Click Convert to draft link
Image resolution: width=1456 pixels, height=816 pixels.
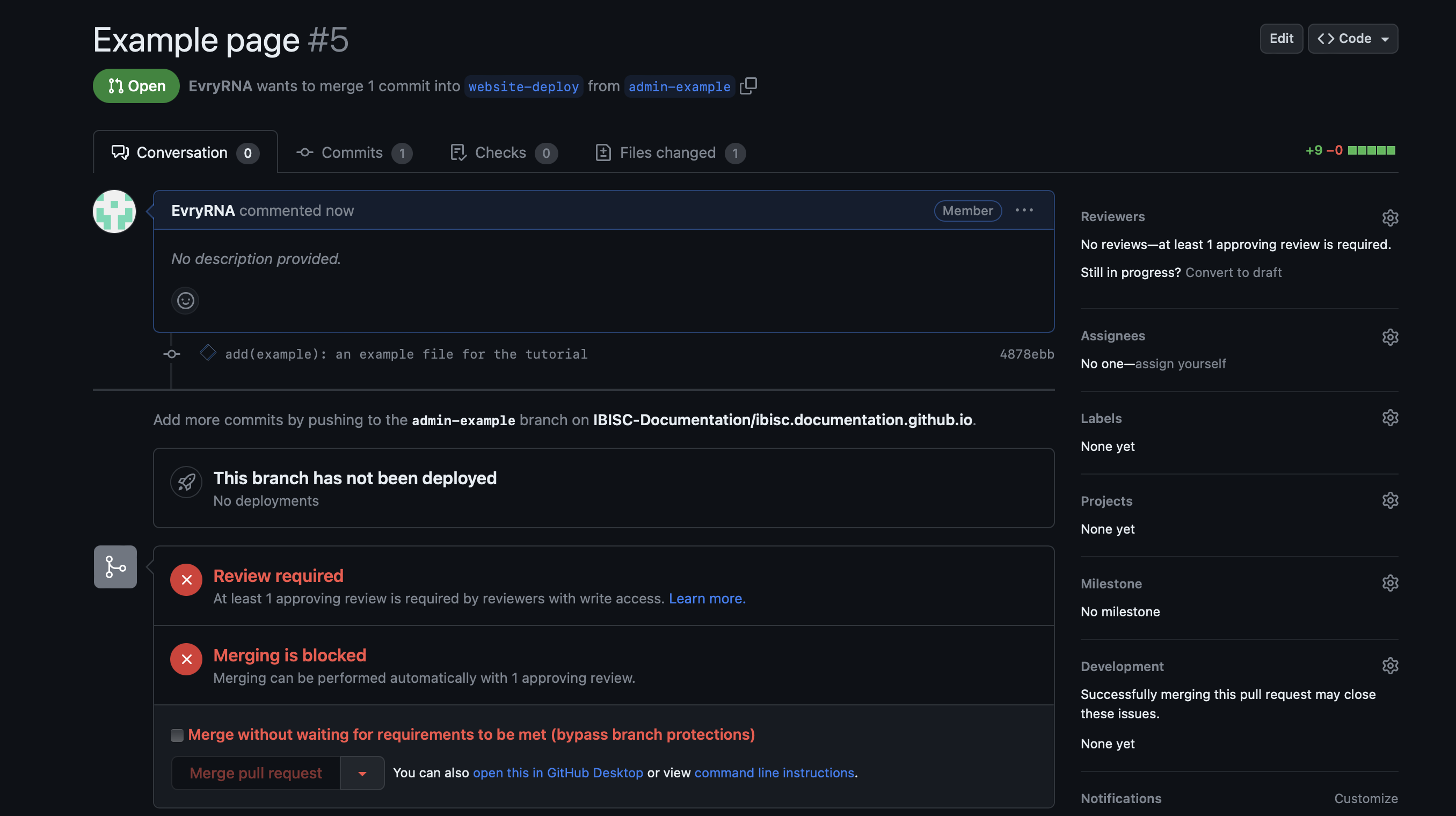pyautogui.click(x=1233, y=272)
